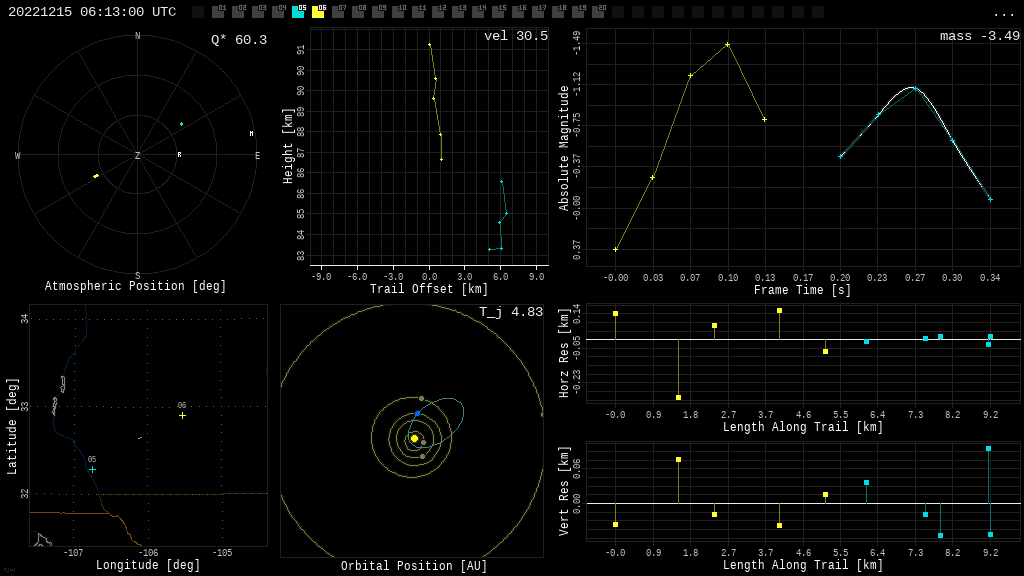Click the vel 30.5 readout
Screen dimensions: 1024x576
tap(516, 36)
